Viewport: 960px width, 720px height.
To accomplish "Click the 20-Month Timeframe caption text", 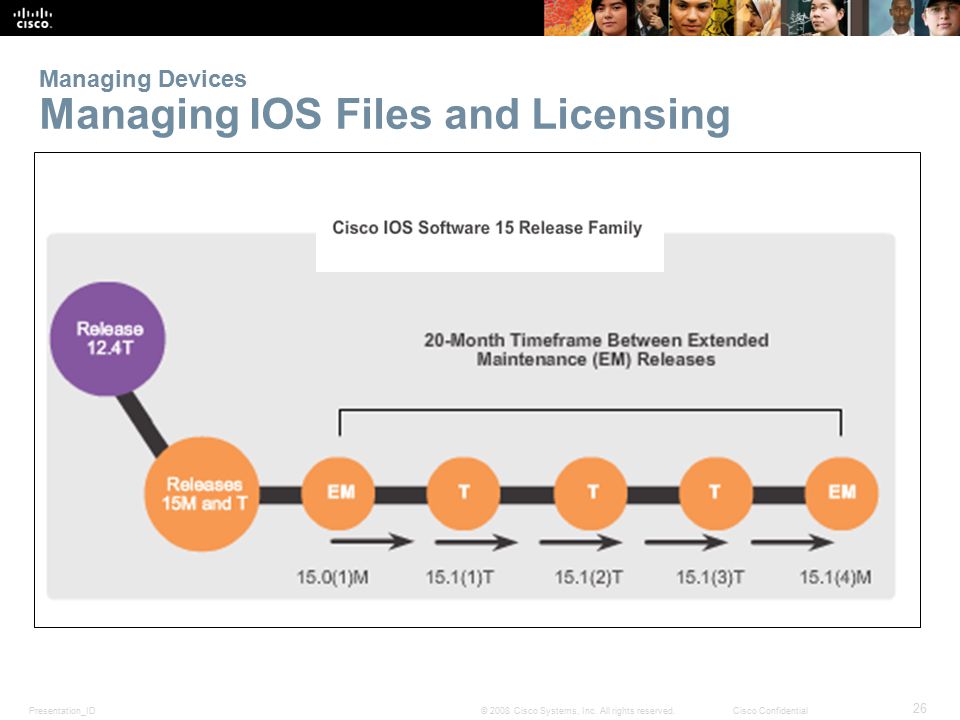I will tap(596, 350).
